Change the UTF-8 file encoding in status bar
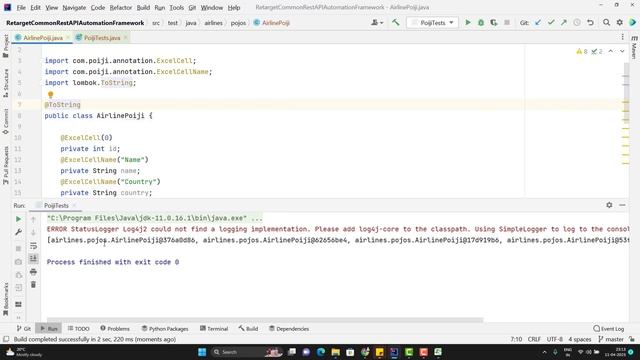The width and height of the screenshot is (640, 360). pyautogui.click(x=555, y=339)
